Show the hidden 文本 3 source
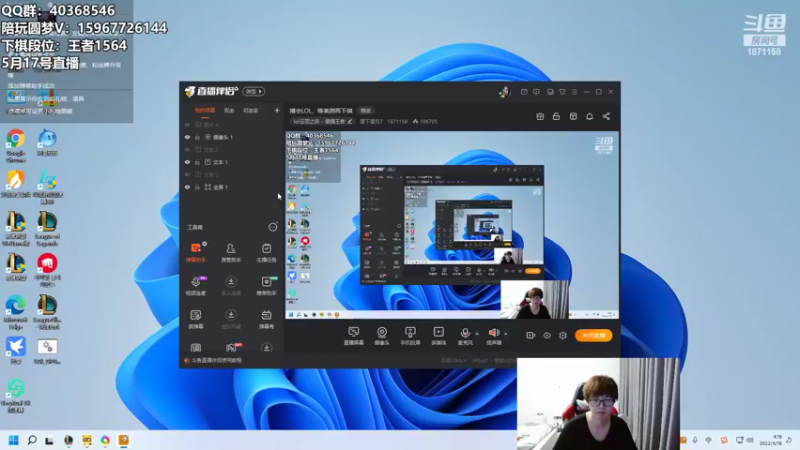800x450 pixels. click(x=187, y=149)
